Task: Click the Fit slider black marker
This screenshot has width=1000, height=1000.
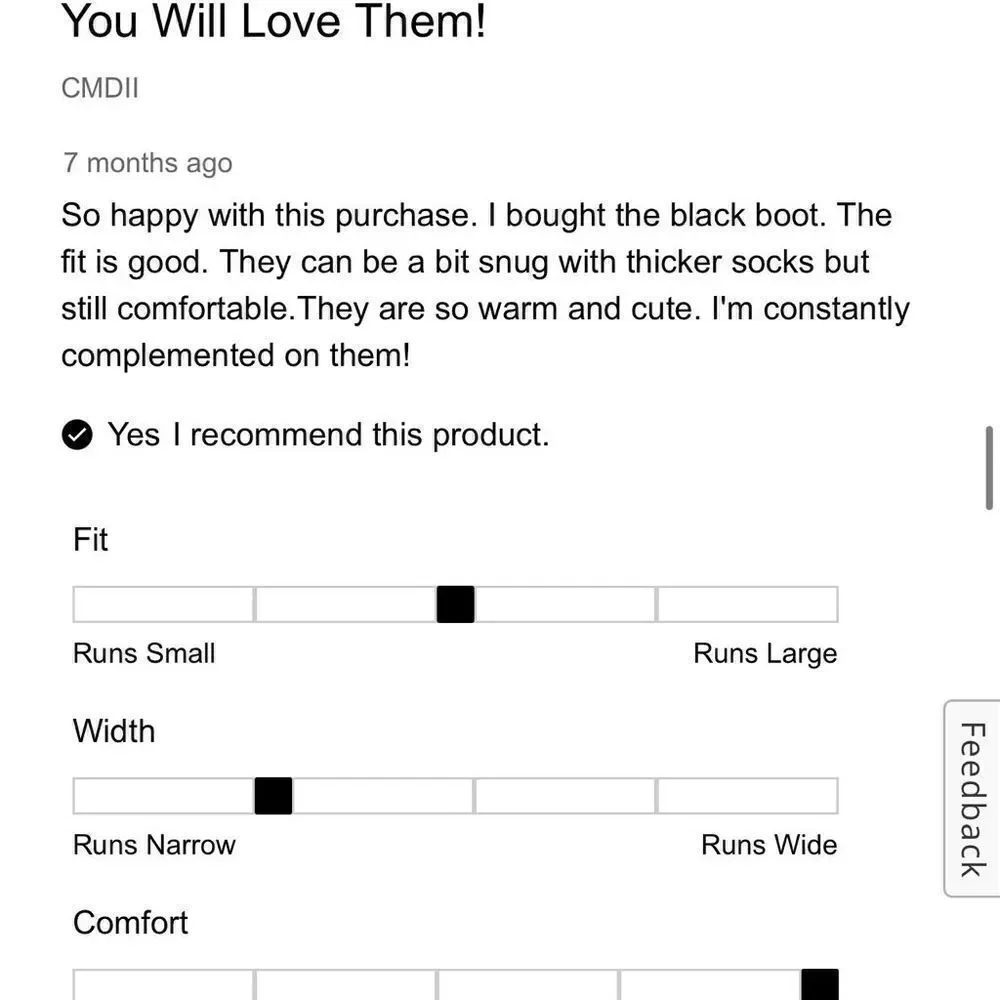Action: [x=455, y=604]
